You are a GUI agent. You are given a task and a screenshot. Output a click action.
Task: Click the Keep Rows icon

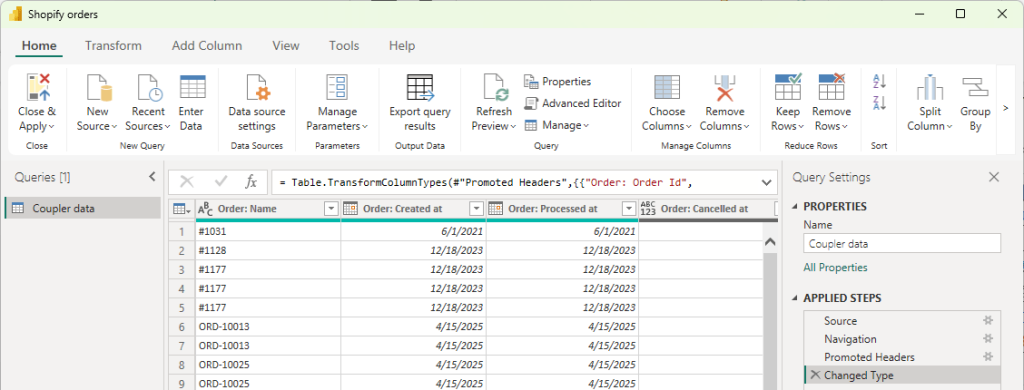coord(788,88)
